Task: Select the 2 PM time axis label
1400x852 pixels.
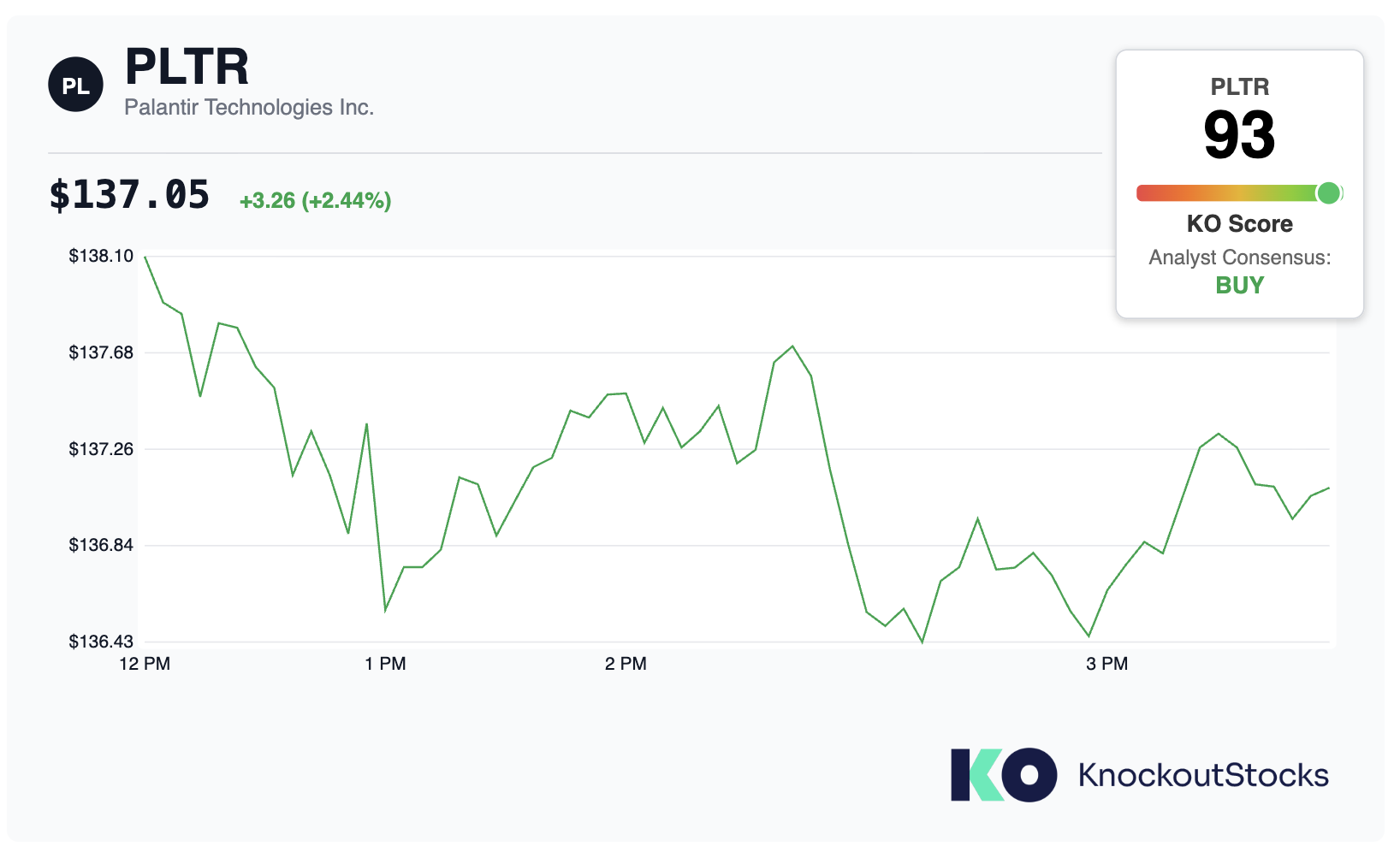Action: tap(626, 664)
